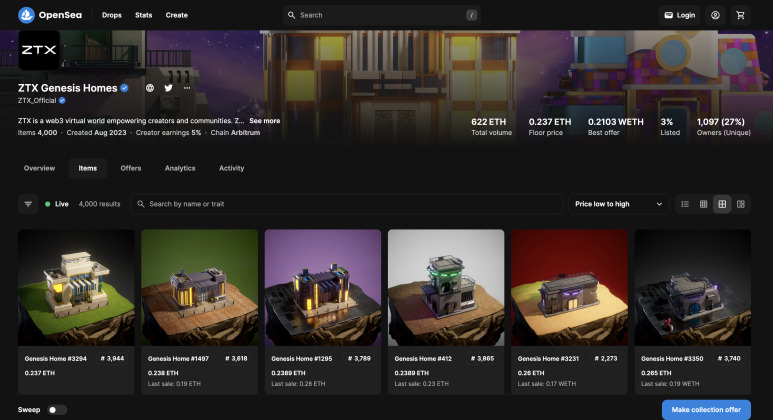Expand description with See more
773x420 pixels.
265,121
